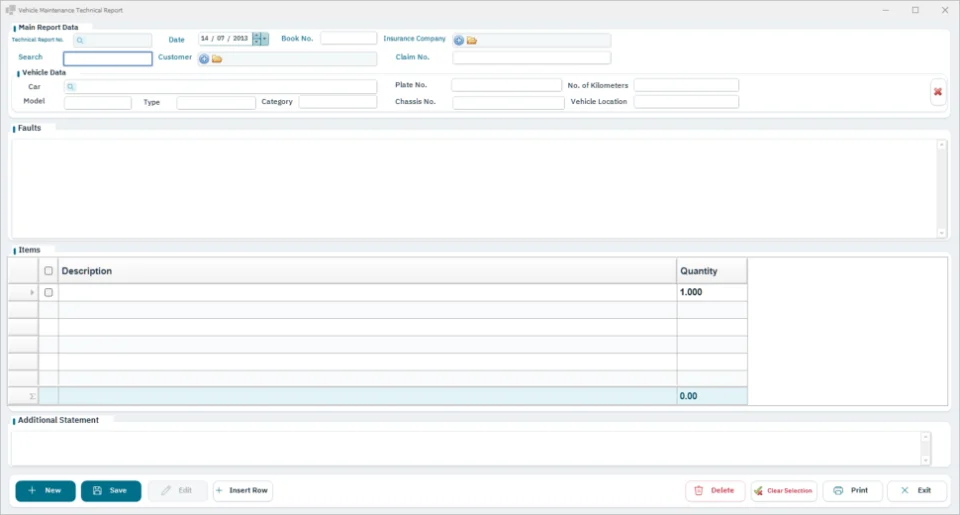Click the No. of Kilometers input field
The image size is (960, 515).
(686, 85)
